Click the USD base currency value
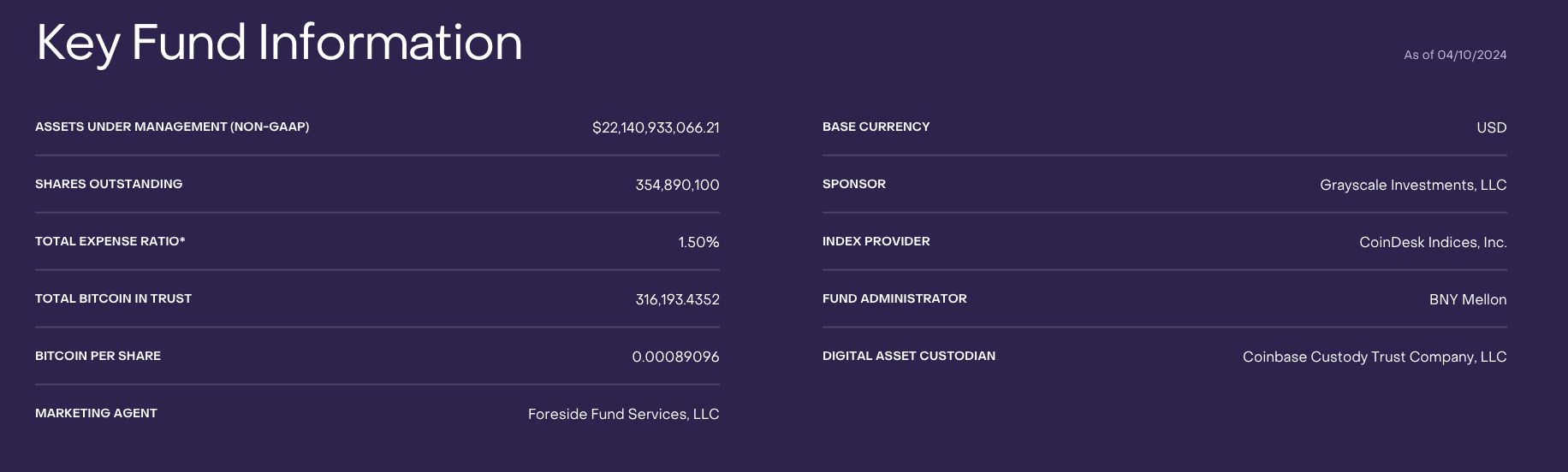 (x=1491, y=127)
